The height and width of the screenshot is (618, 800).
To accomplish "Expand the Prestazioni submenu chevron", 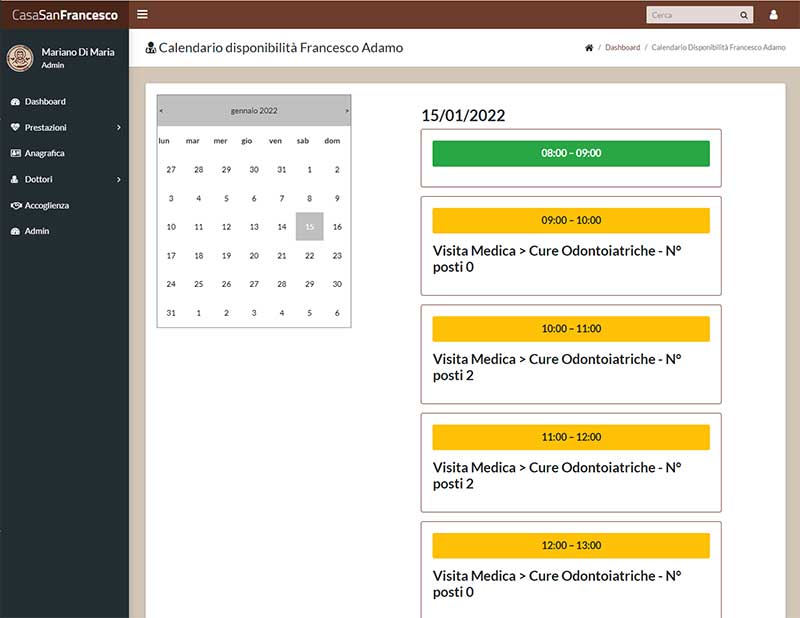I will coord(118,127).
